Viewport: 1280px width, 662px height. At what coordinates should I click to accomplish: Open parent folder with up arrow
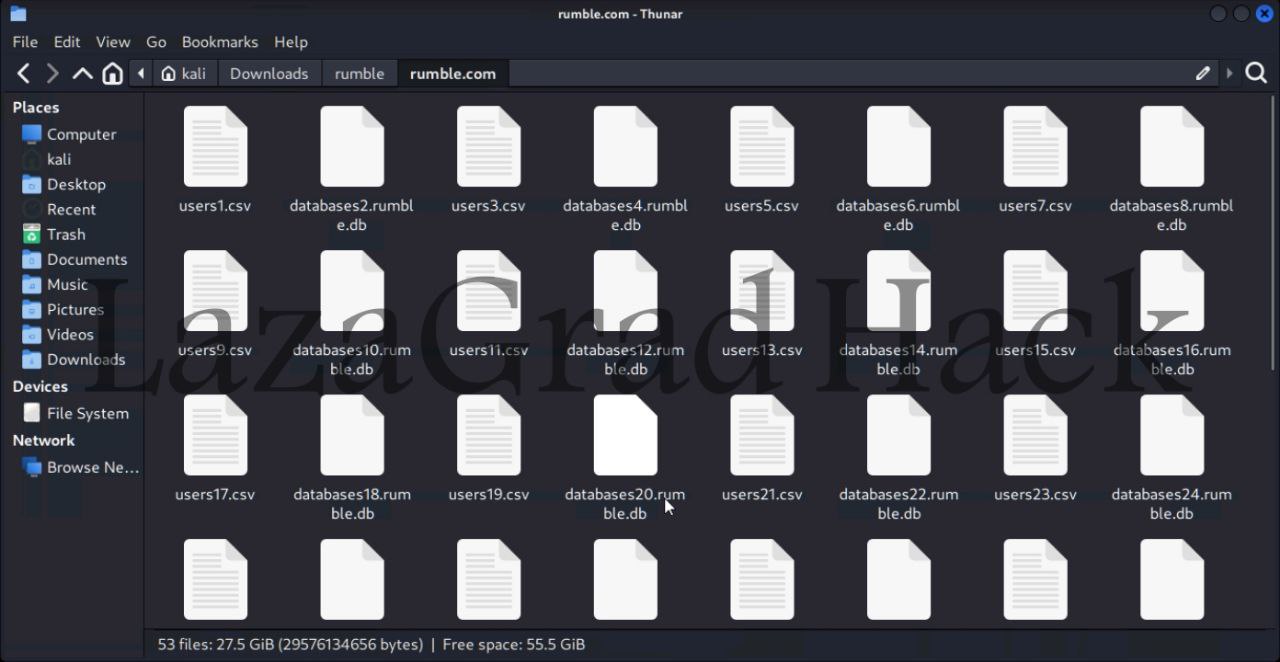click(82, 73)
